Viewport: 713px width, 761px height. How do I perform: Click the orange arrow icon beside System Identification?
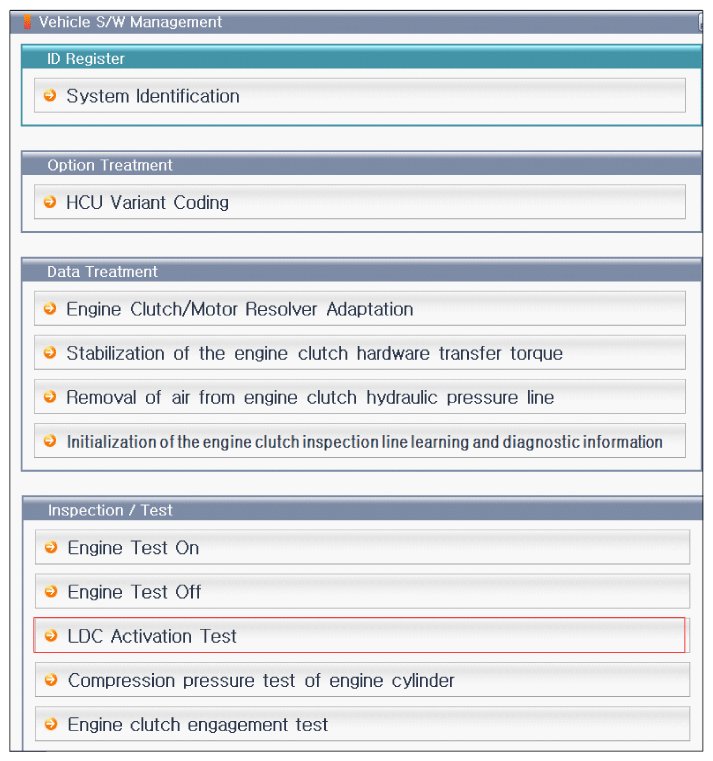(x=50, y=96)
